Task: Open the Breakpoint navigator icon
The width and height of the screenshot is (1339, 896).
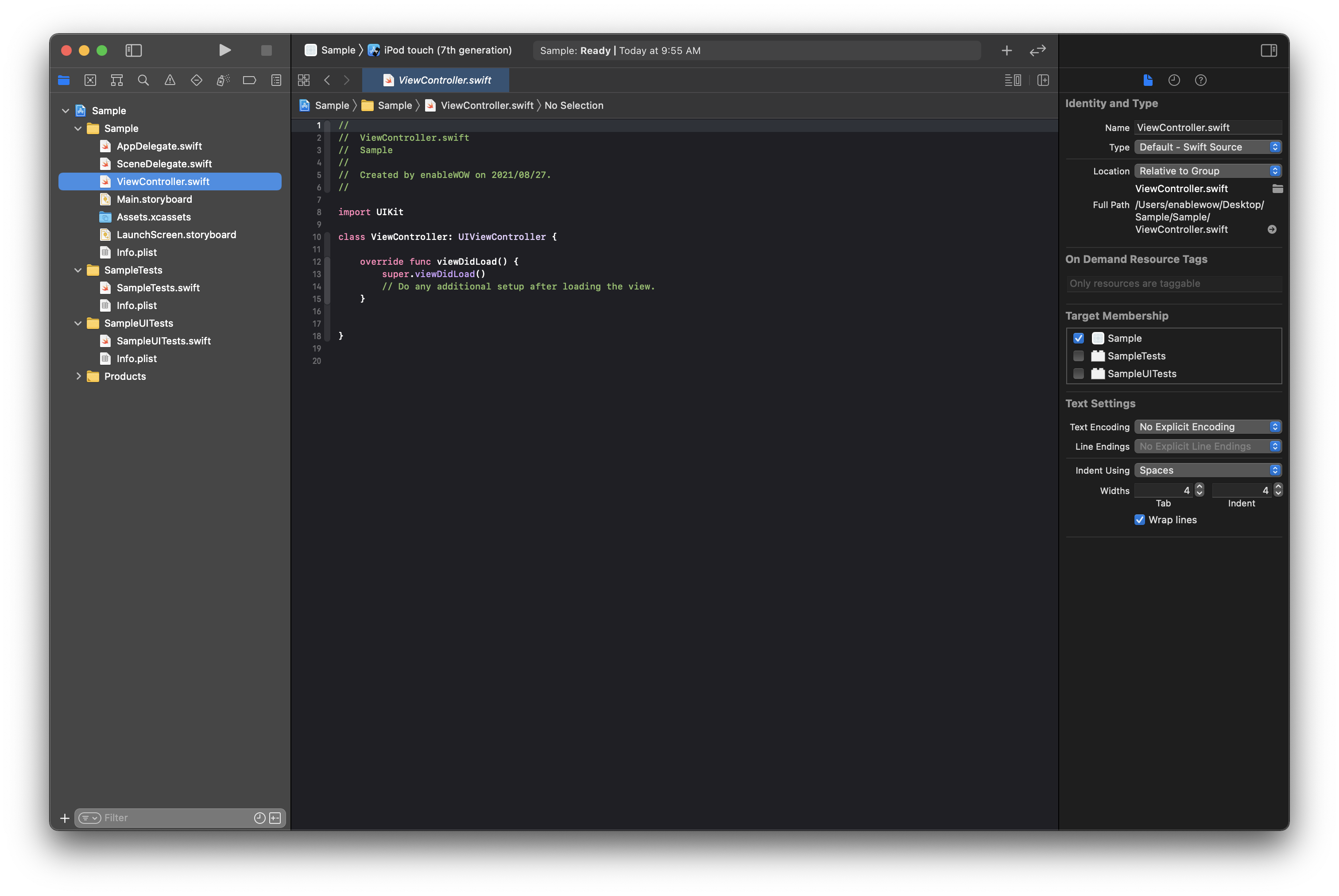Action: tap(249, 80)
